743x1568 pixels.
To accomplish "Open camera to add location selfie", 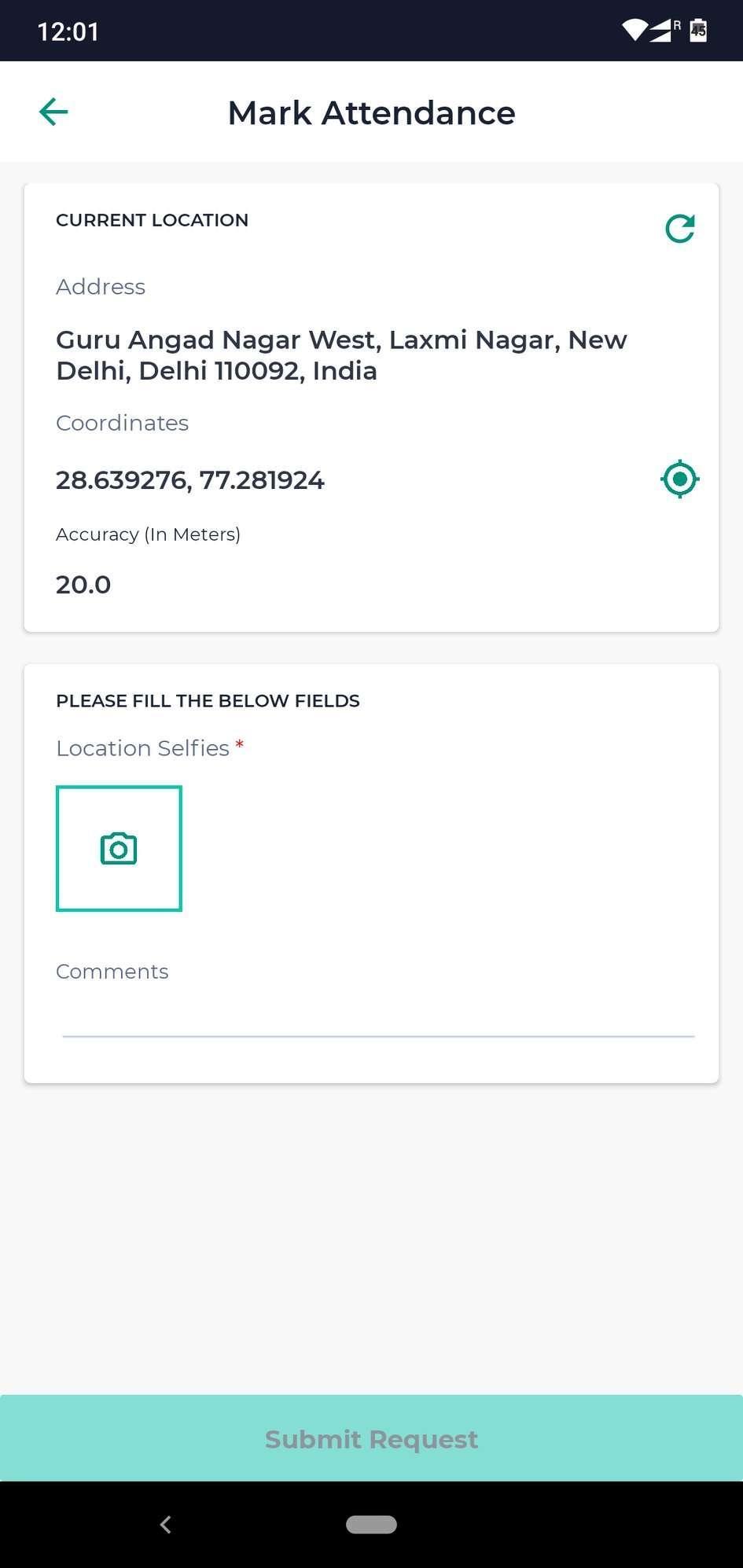I will pyautogui.click(x=119, y=849).
